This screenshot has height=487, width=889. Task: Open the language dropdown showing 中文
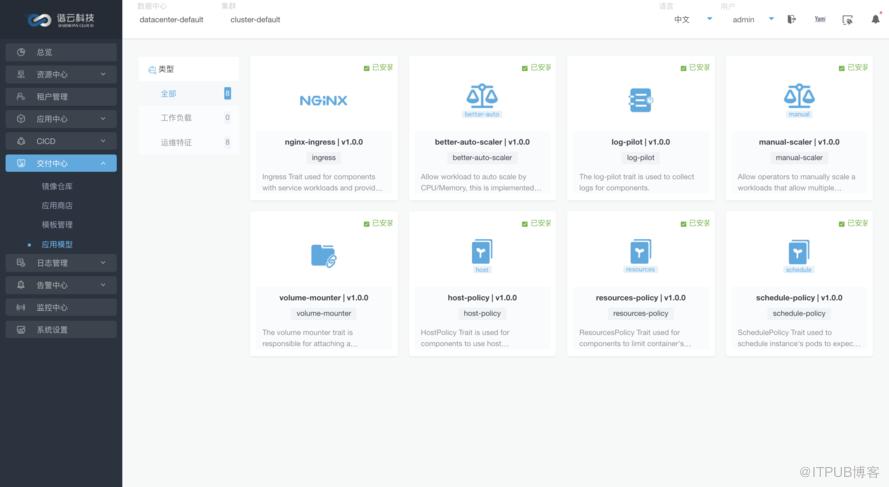(x=693, y=19)
